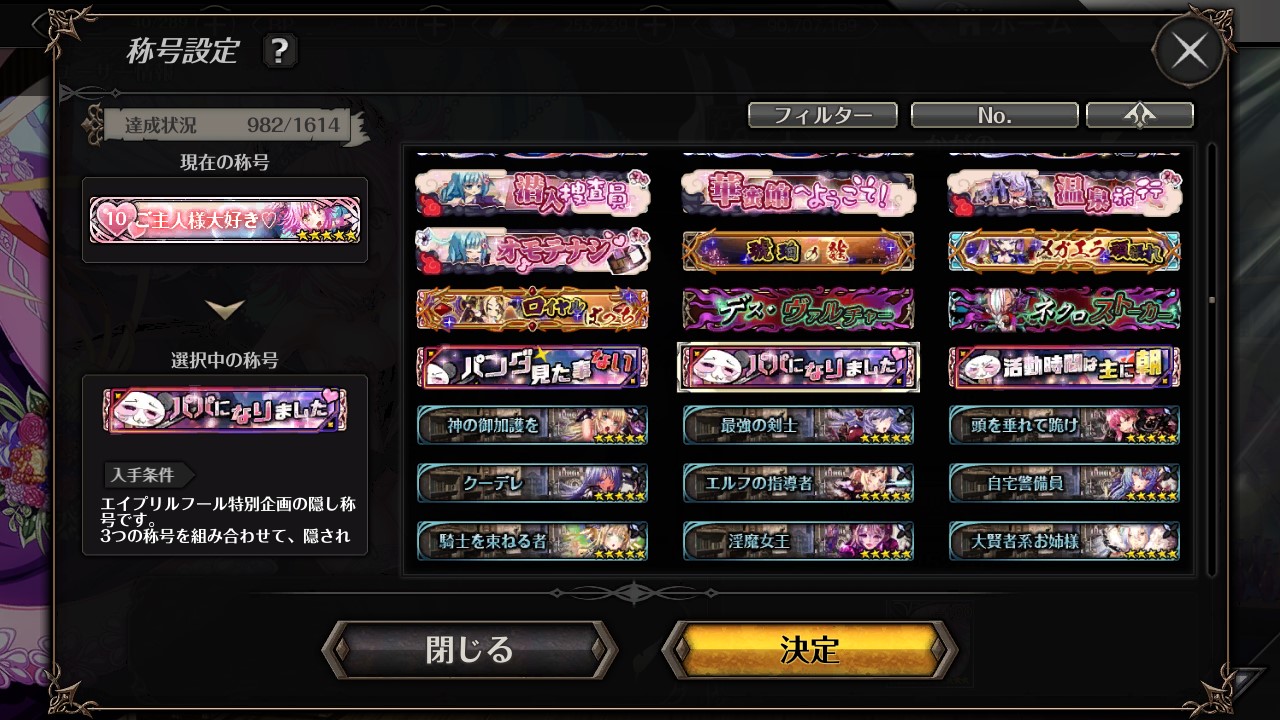Open the help question mark icon

point(279,50)
